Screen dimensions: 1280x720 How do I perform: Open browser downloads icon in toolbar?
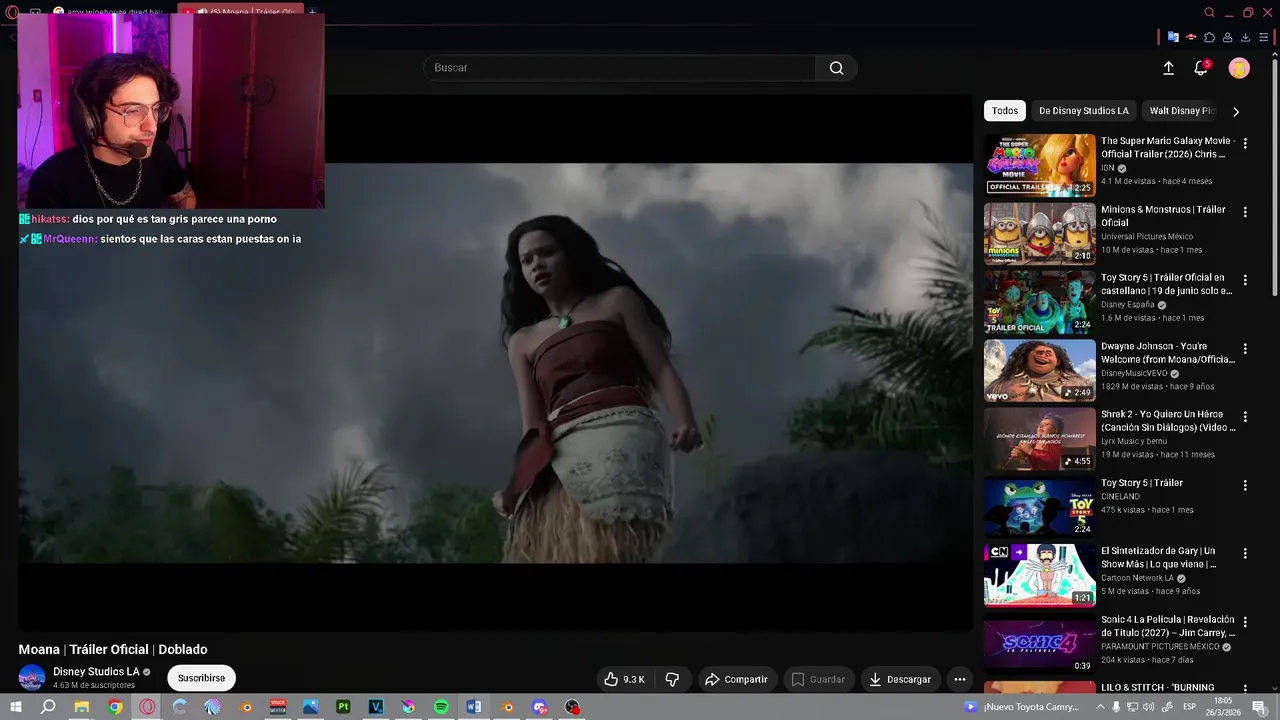point(1245,37)
